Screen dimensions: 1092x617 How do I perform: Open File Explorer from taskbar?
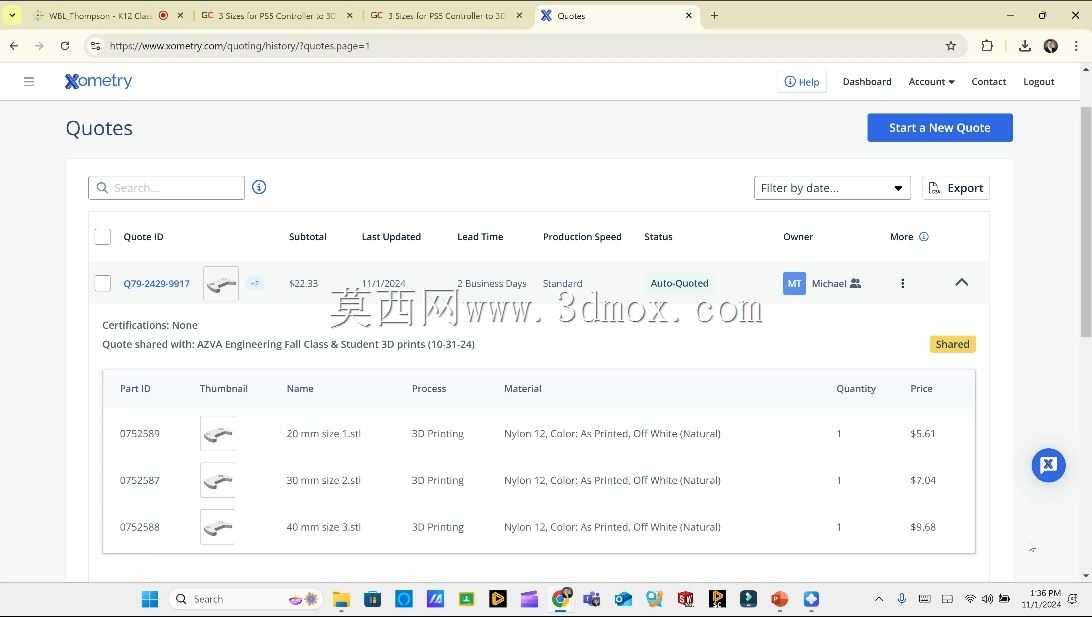(x=341, y=599)
